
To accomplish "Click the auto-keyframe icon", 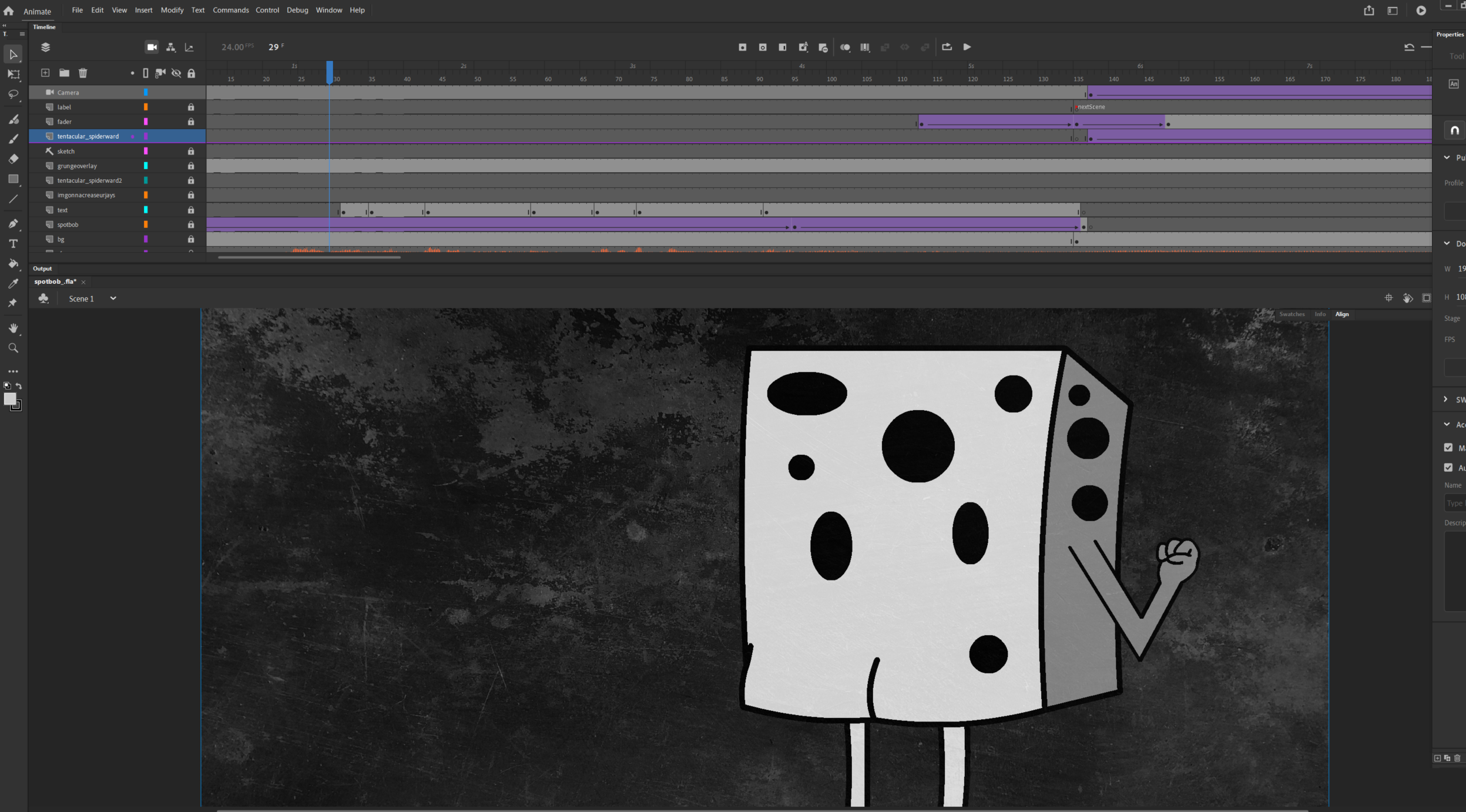I will coord(803,47).
